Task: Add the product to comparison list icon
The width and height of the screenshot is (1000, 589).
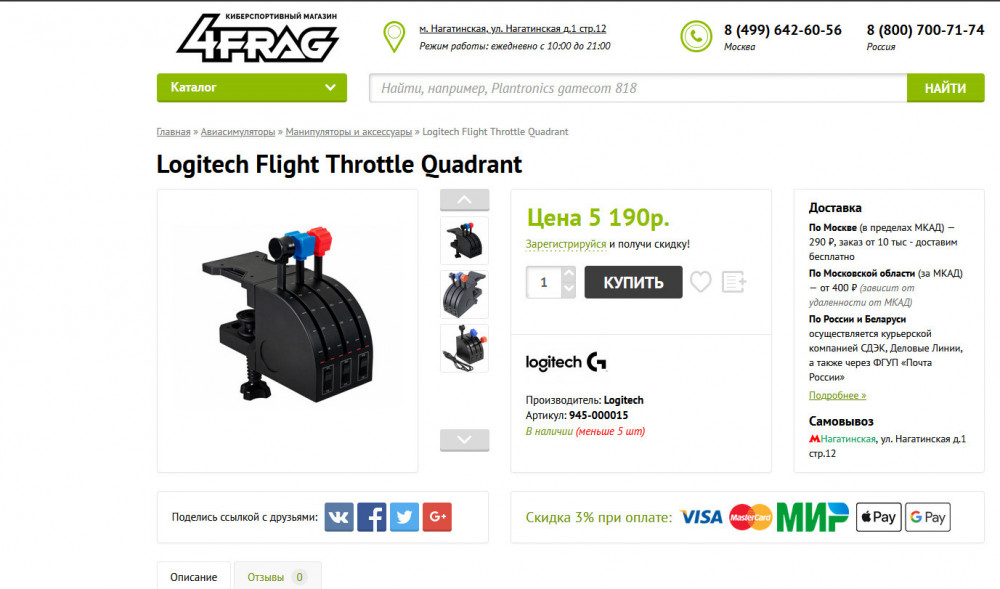Action: coord(733,282)
